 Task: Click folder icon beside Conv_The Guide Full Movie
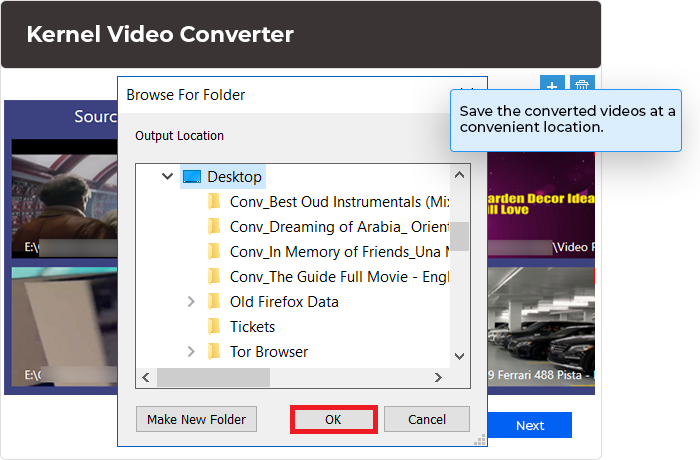pos(214,276)
